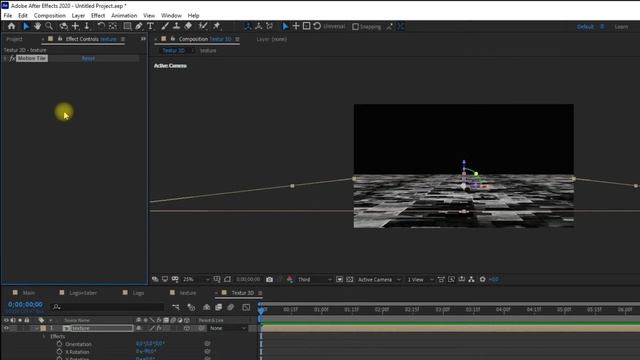Select the Roto Brush tool
The width and height of the screenshot is (640, 360).
(x=202, y=26)
